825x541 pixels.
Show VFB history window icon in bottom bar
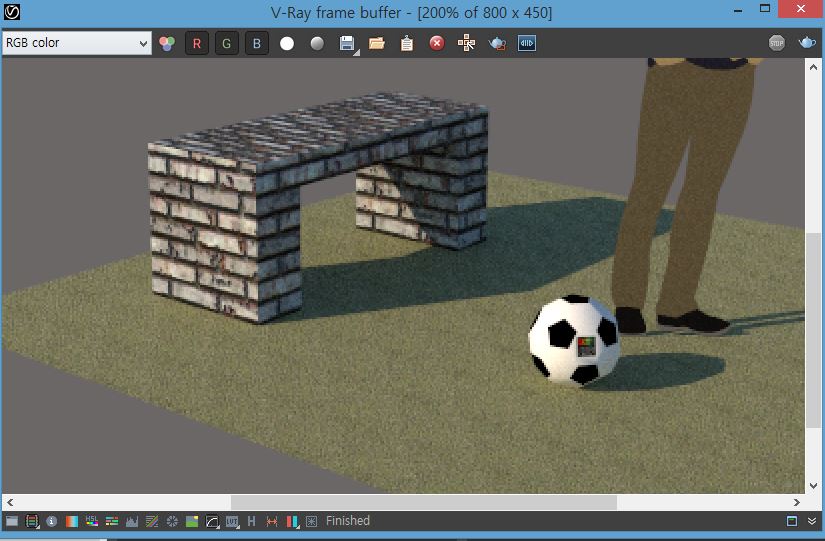(12, 522)
